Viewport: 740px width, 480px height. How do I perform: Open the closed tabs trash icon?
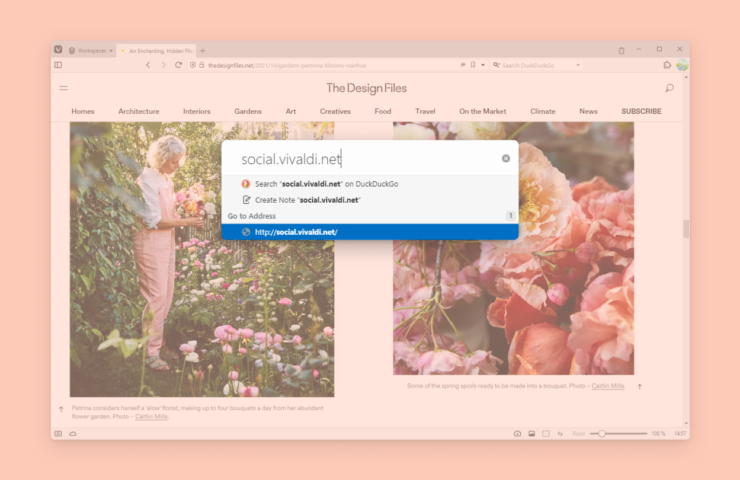pyautogui.click(x=622, y=51)
